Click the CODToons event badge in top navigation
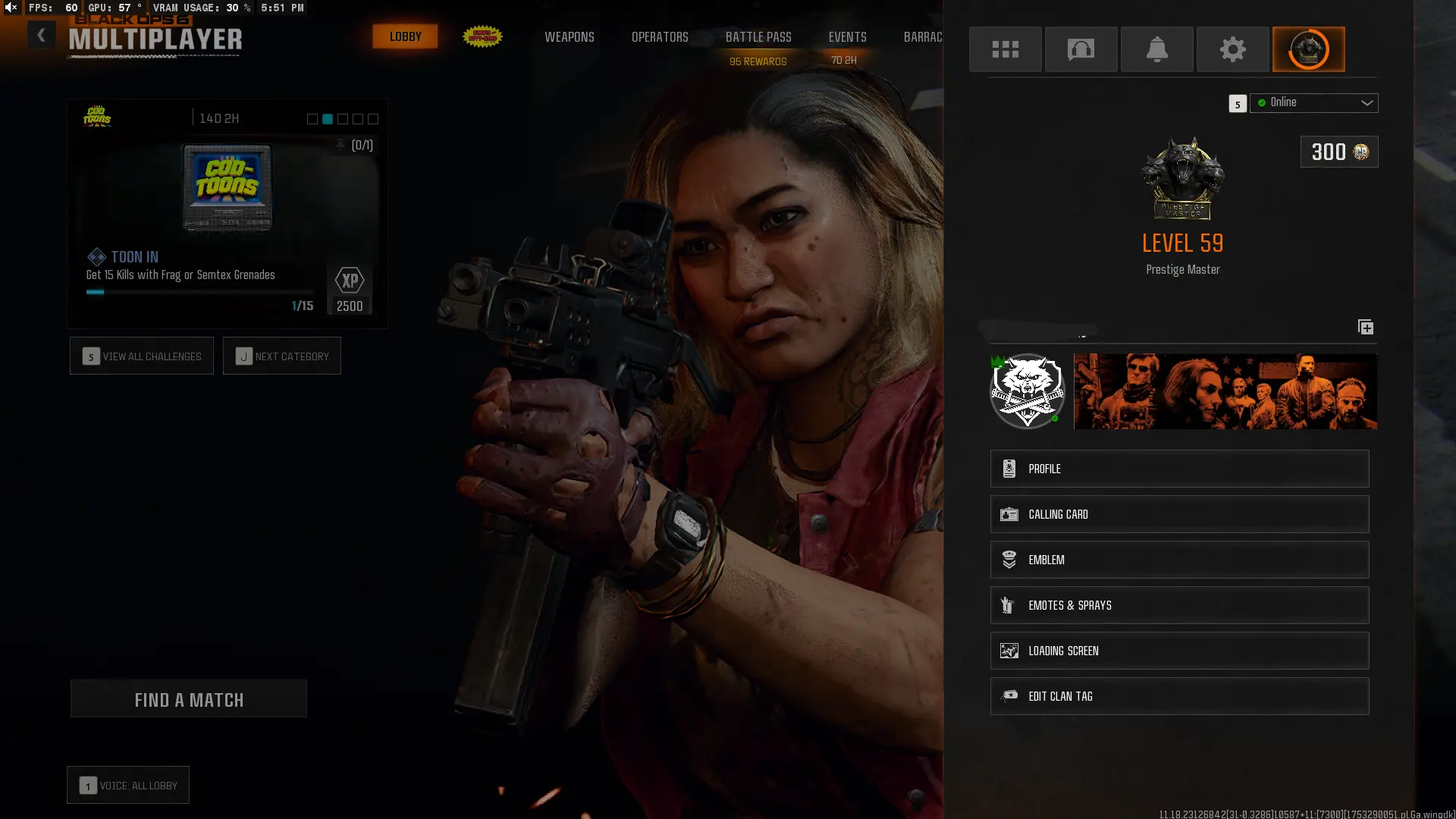Image resolution: width=1456 pixels, height=819 pixels. pyautogui.click(x=482, y=36)
